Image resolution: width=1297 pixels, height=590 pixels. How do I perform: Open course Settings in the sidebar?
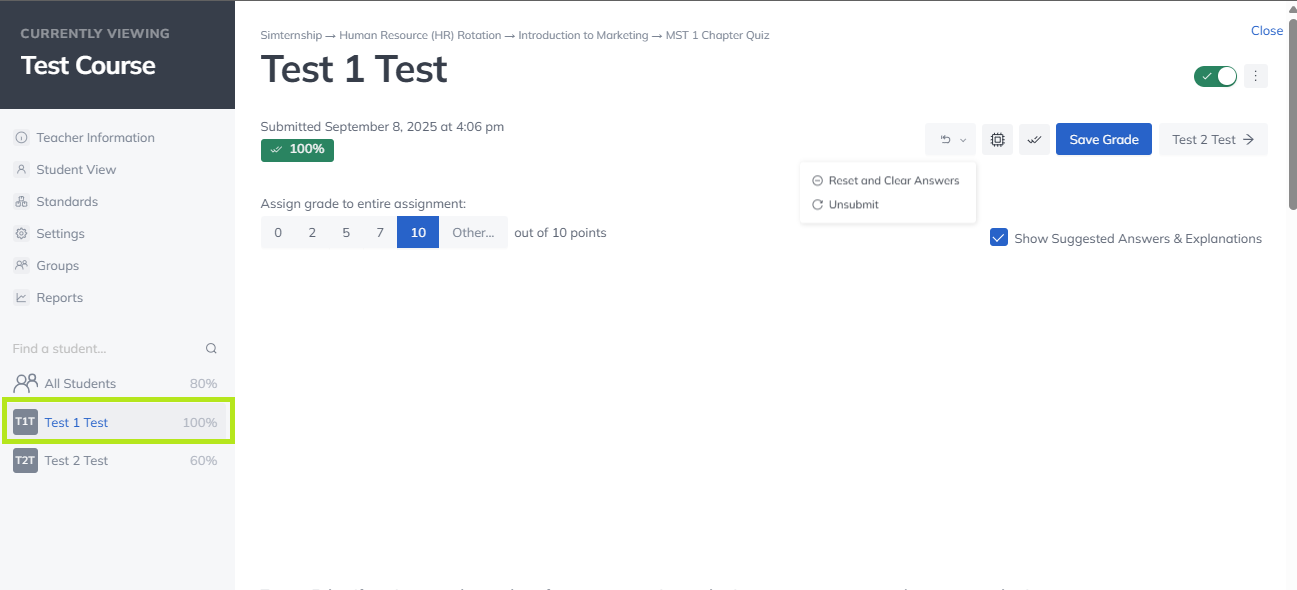coord(60,234)
